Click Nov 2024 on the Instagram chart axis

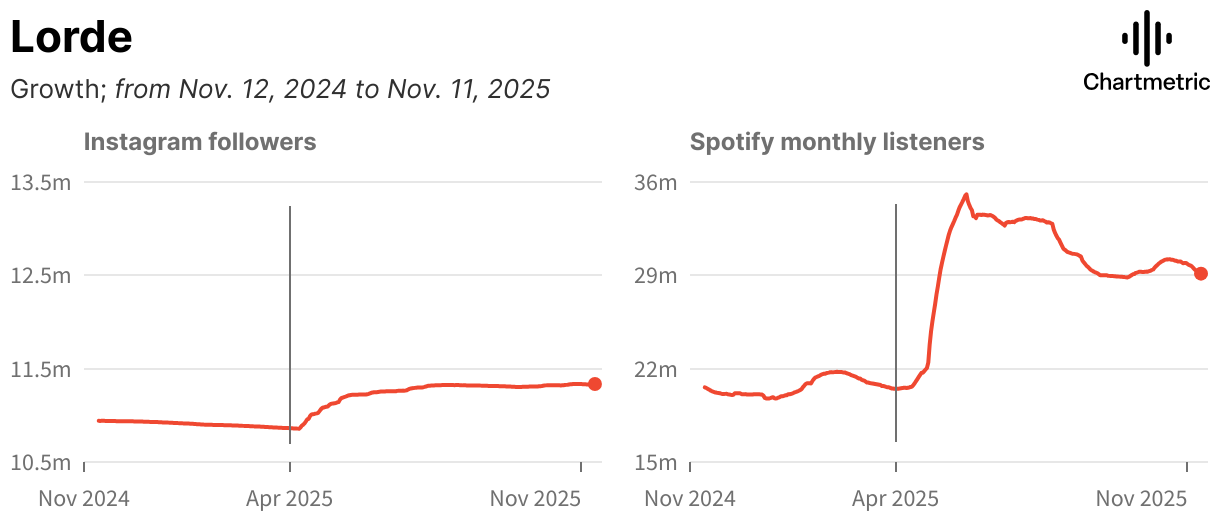84,497
